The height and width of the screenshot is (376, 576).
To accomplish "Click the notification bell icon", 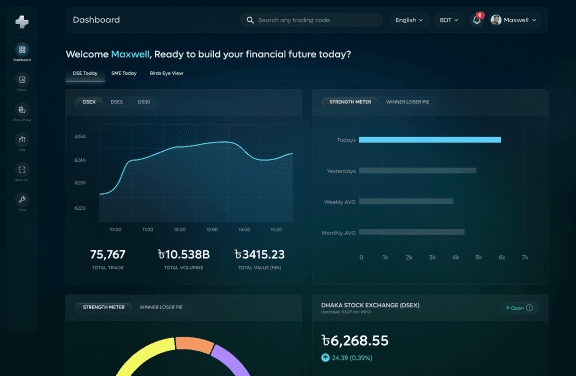I will click(477, 20).
